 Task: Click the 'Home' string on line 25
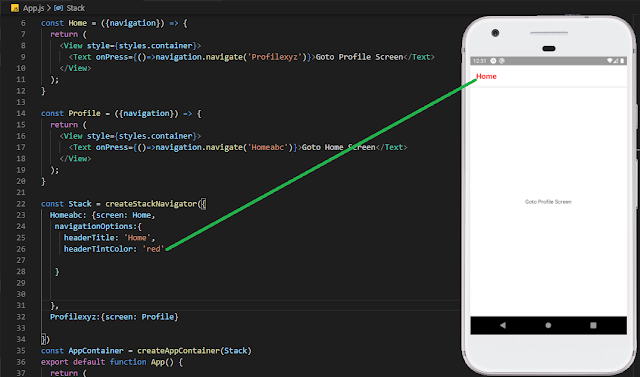coord(137,237)
